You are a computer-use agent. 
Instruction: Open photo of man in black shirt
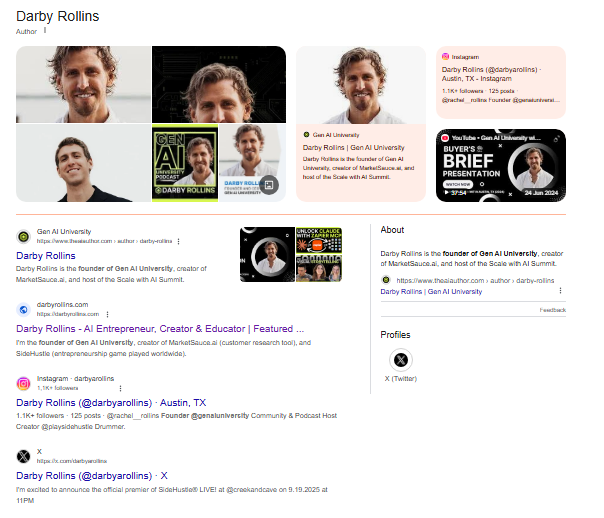(x=83, y=163)
